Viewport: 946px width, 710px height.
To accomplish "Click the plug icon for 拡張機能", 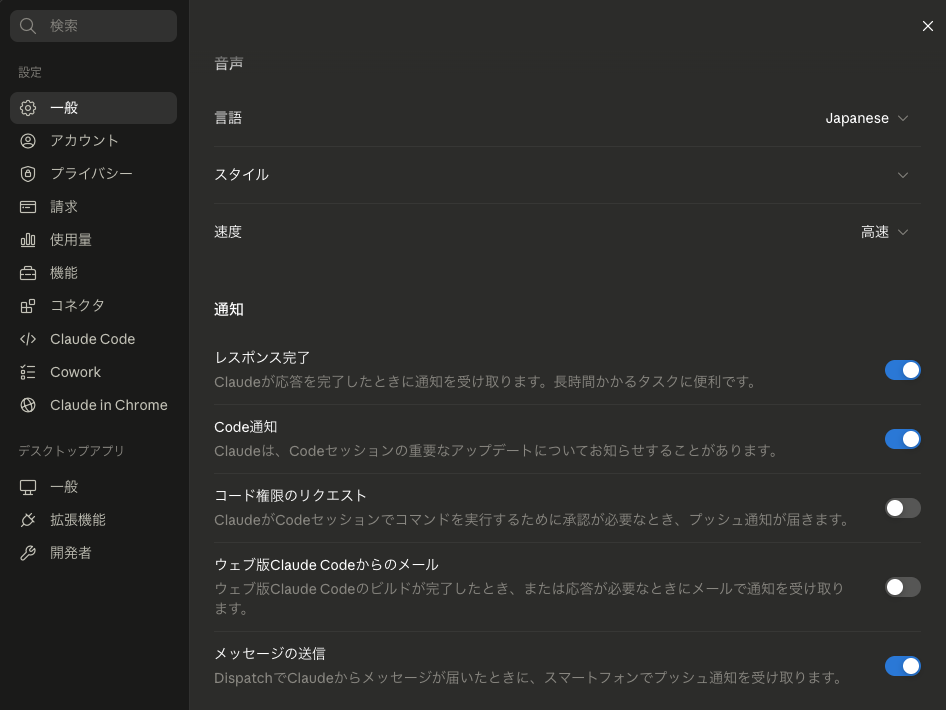I will [28, 520].
